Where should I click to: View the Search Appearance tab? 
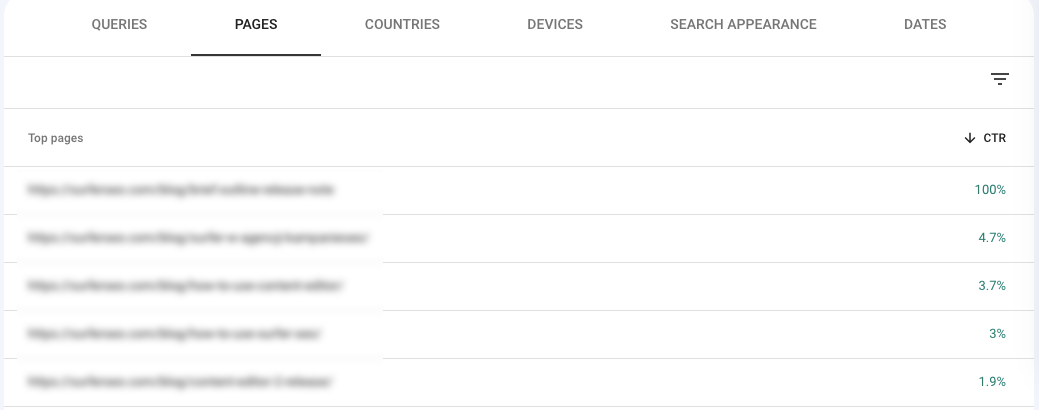743,25
